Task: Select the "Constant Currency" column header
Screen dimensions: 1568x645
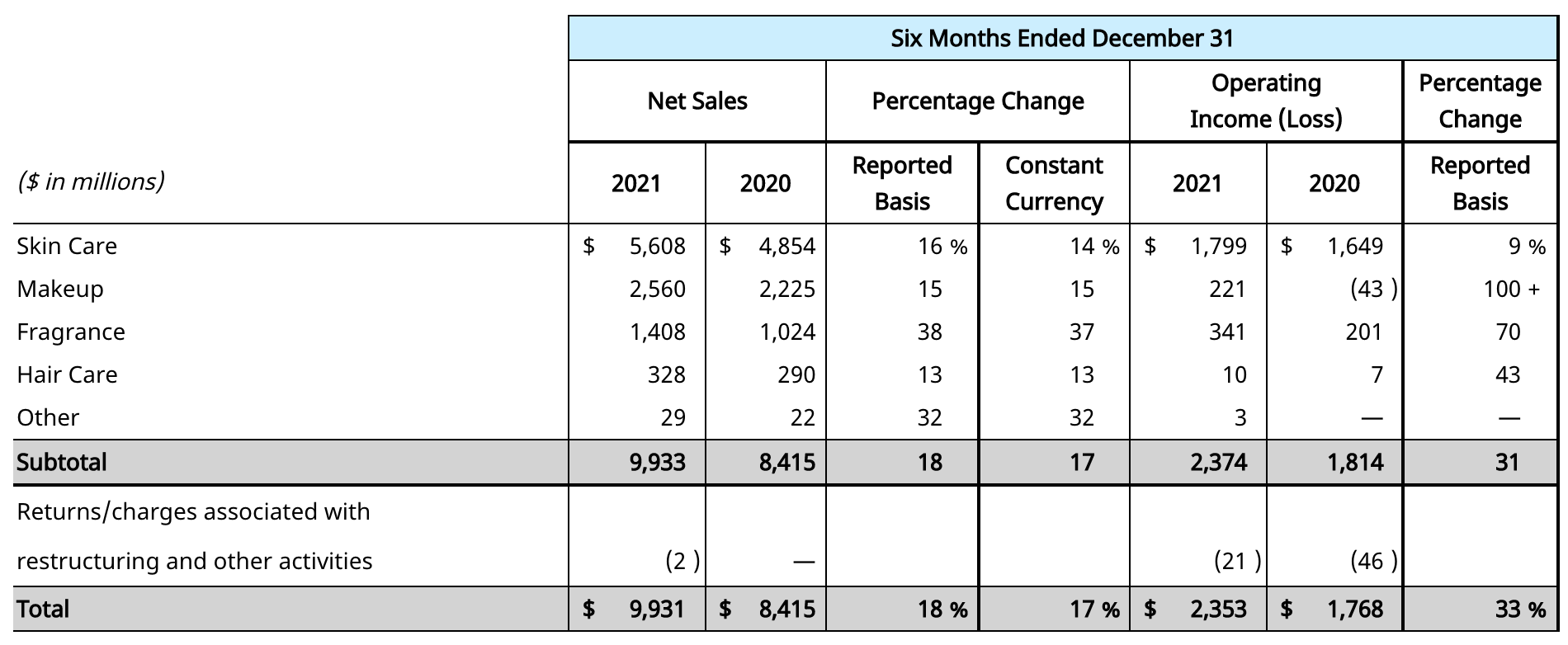Action: pyautogui.click(x=1053, y=183)
